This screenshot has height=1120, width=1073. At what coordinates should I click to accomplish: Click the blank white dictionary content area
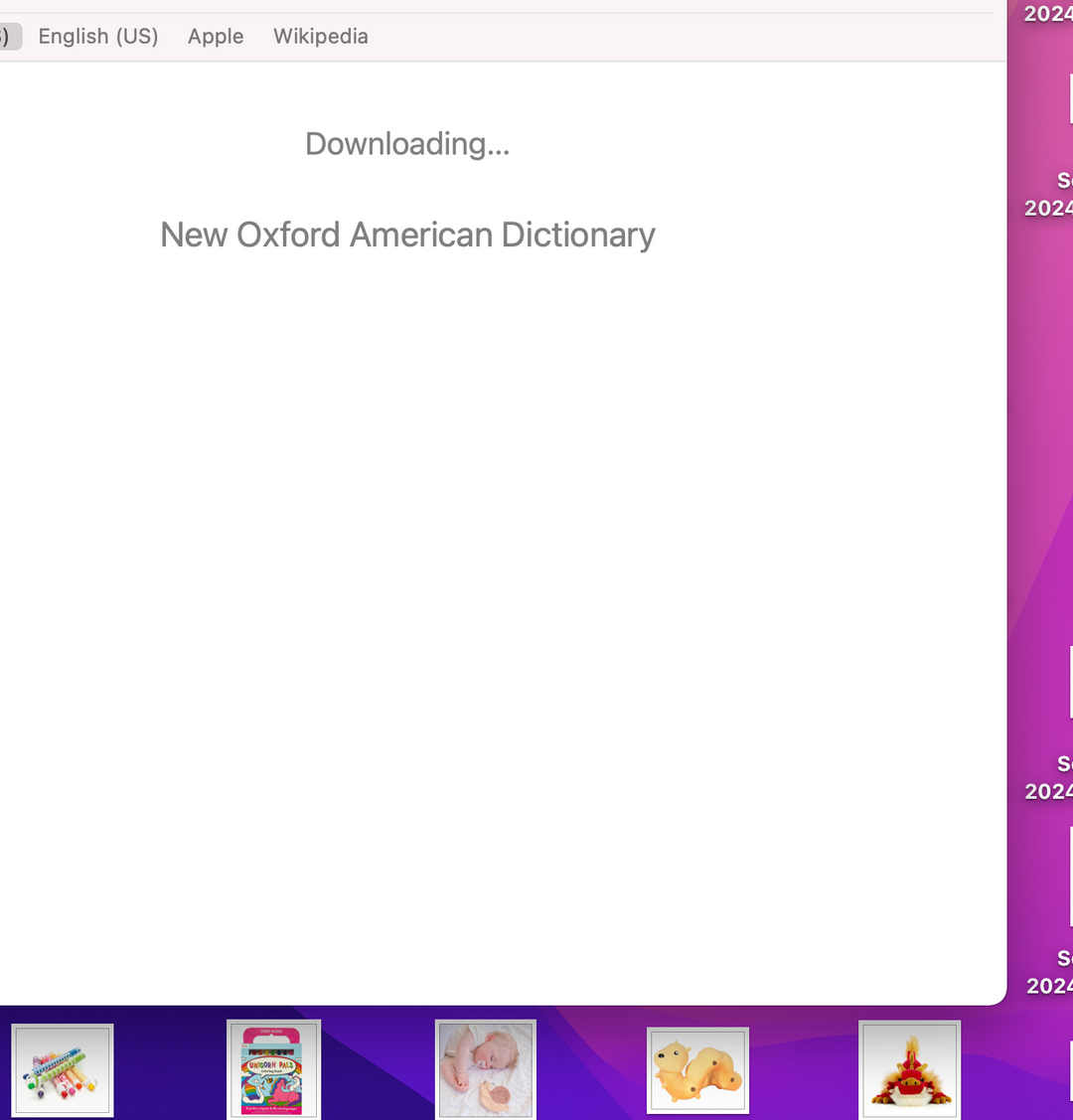(x=497, y=596)
